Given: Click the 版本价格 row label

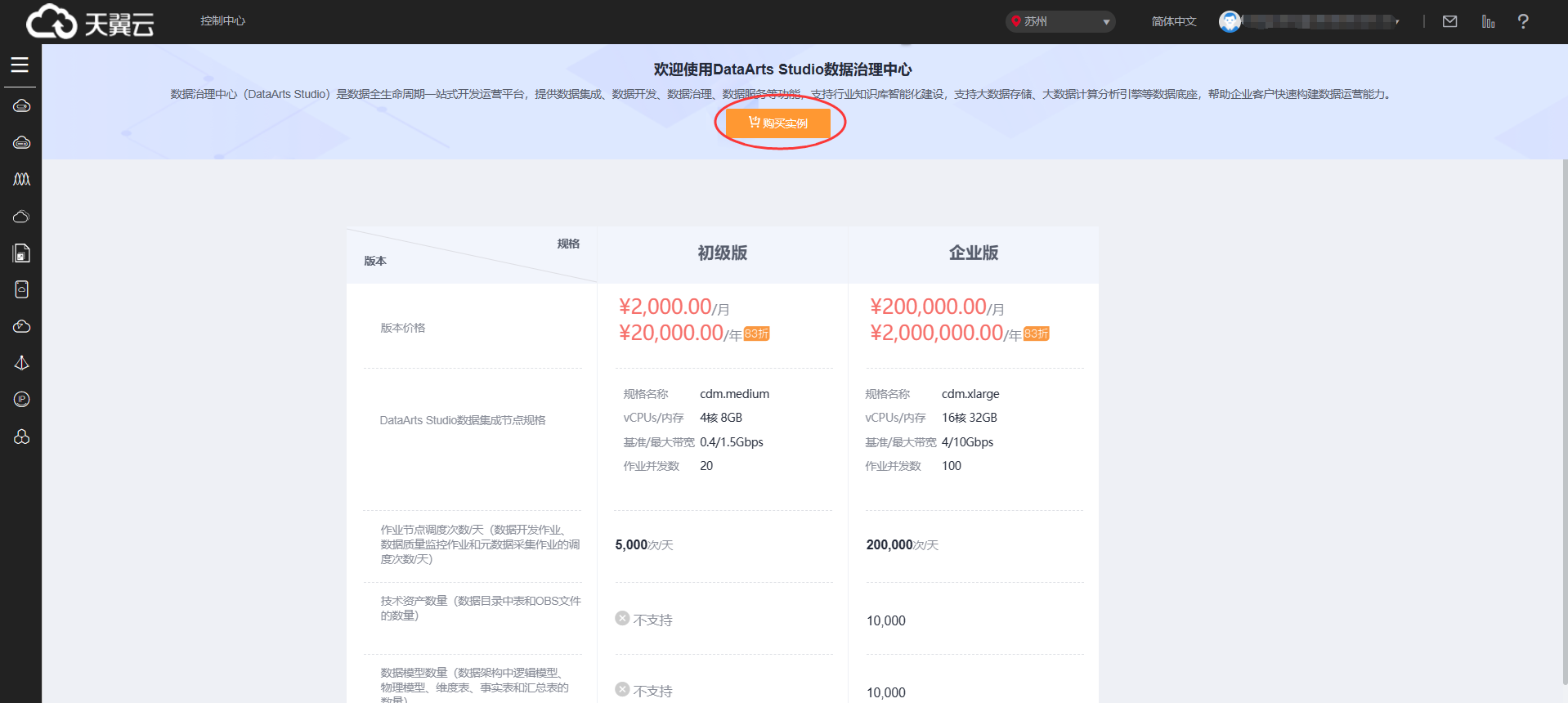Looking at the screenshot, I should 403,328.
